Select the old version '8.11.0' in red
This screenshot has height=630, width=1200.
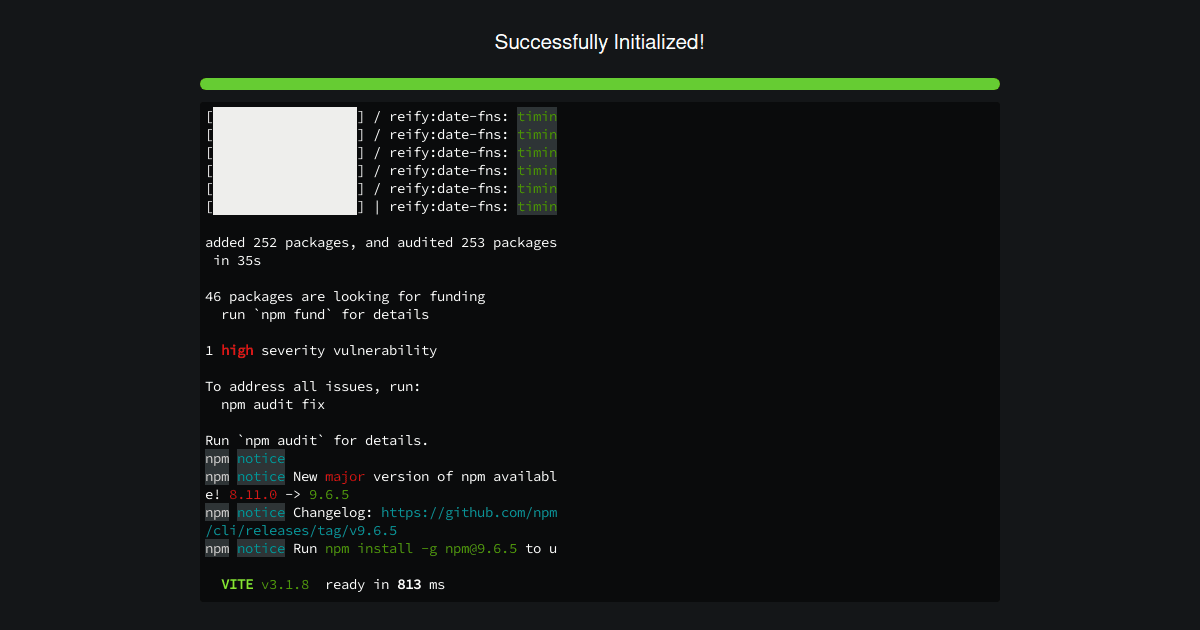pyautogui.click(x=252, y=494)
